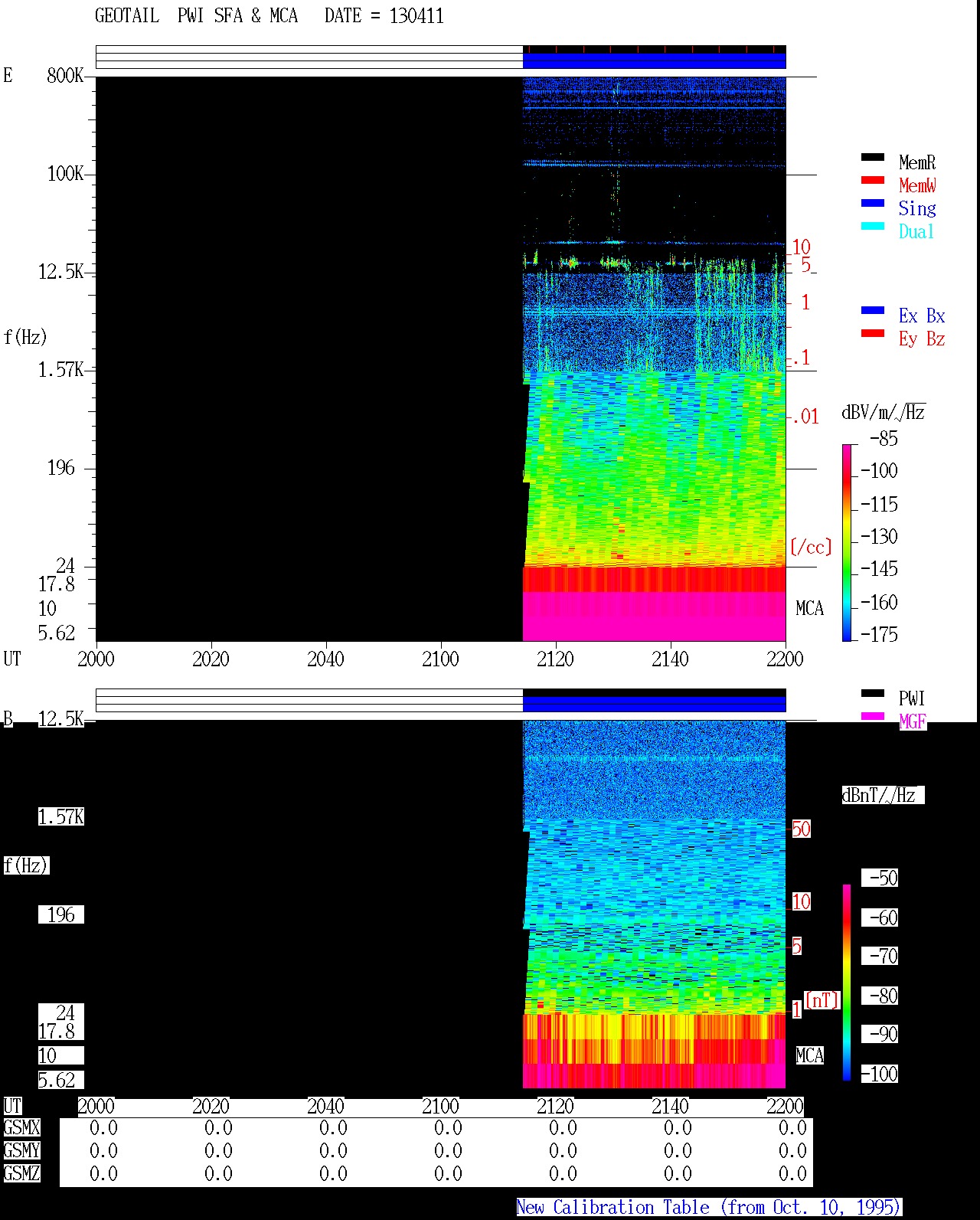Viewport: 980px width, 1220px height.
Task: Click the red [nT] scale label
Action: pos(822,1000)
